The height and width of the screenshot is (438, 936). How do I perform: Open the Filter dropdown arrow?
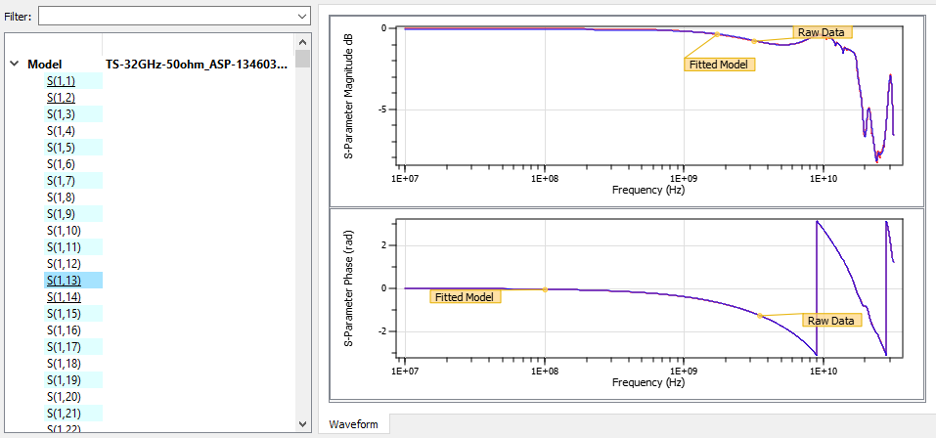click(x=302, y=17)
